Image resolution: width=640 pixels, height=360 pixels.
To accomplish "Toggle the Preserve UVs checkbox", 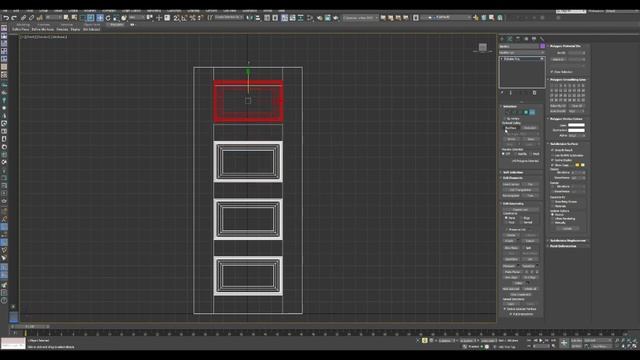I will [x=507, y=230].
